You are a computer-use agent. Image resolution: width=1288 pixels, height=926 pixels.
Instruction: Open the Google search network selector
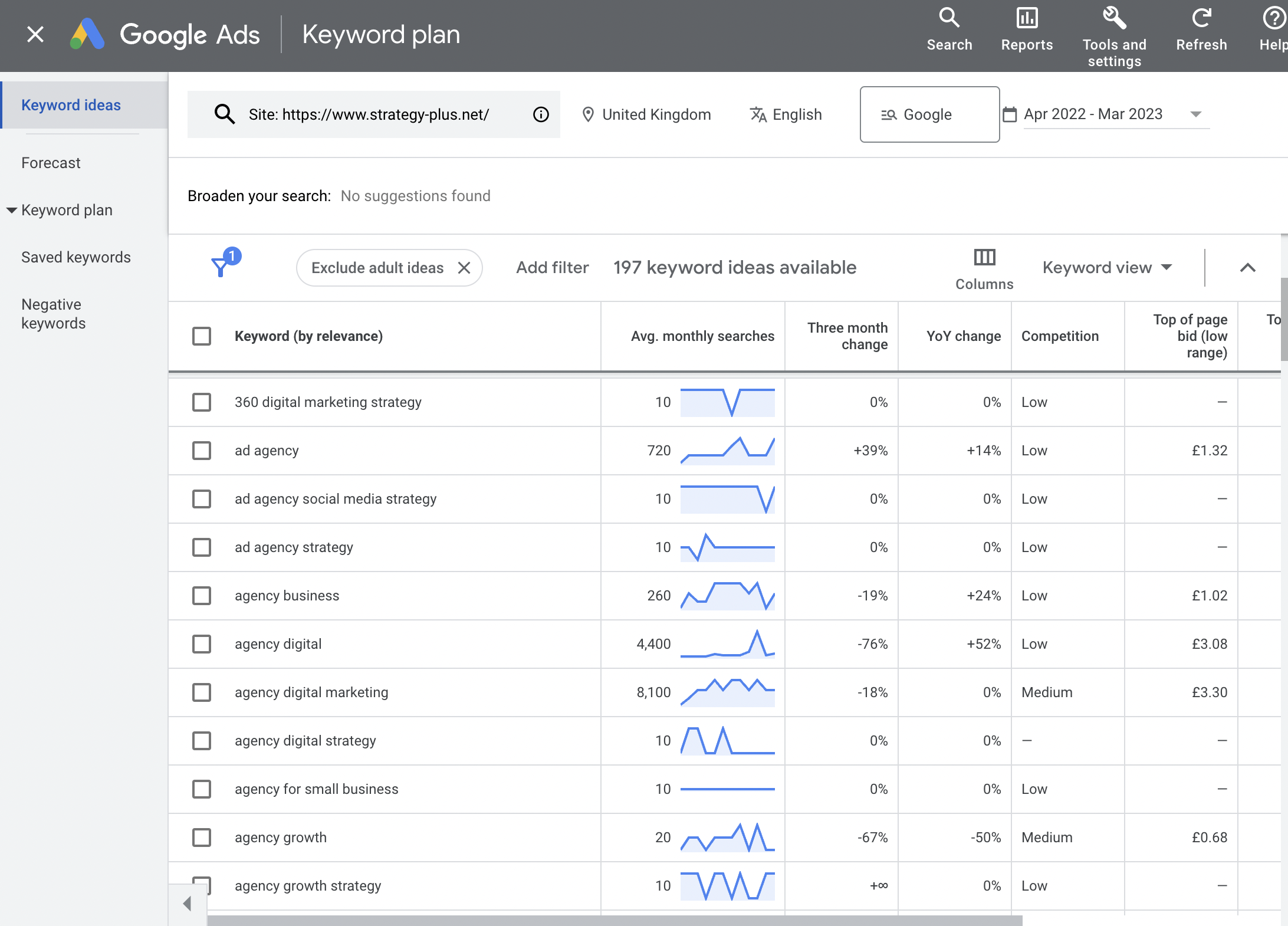pyautogui.click(x=929, y=114)
